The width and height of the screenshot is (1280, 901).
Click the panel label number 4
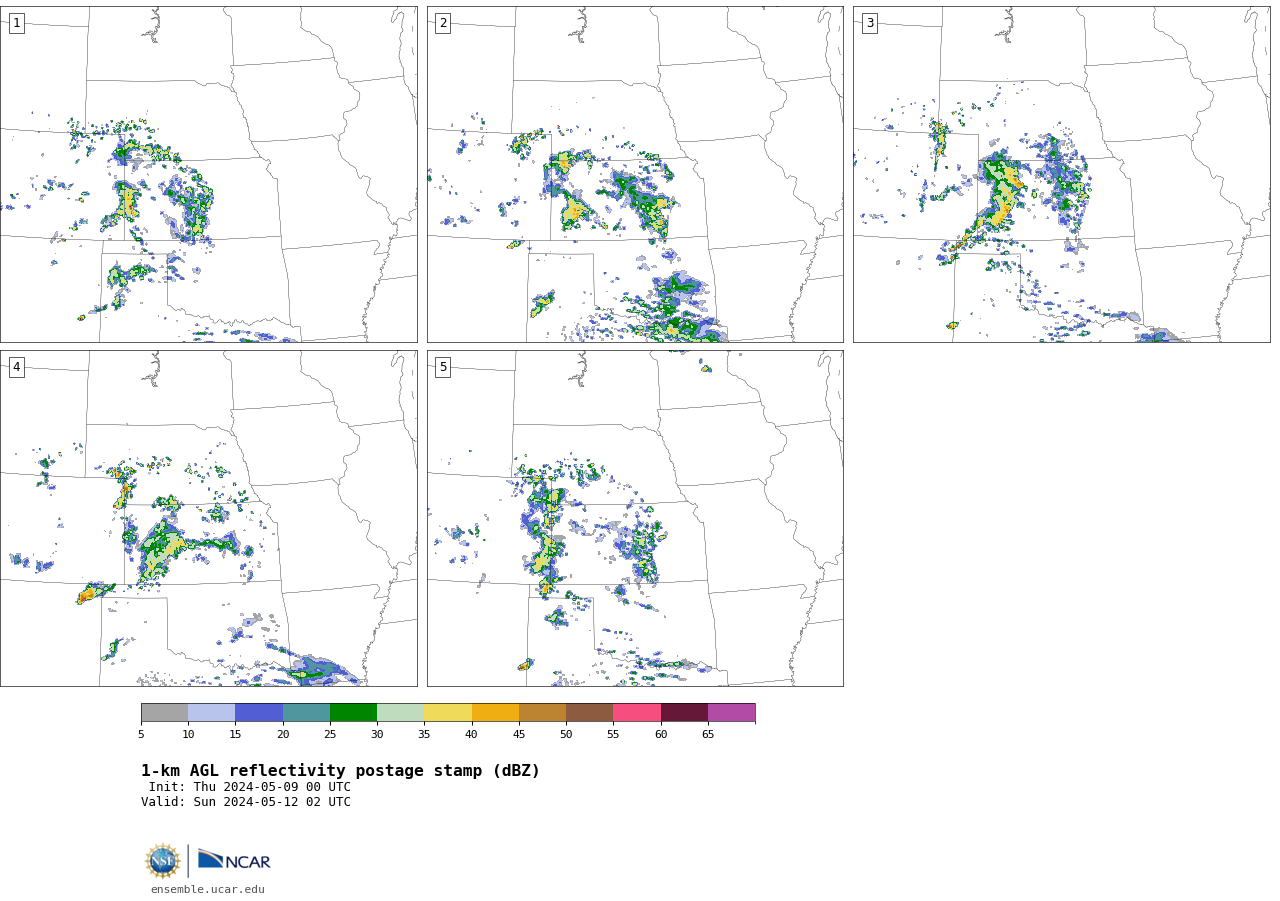16,367
